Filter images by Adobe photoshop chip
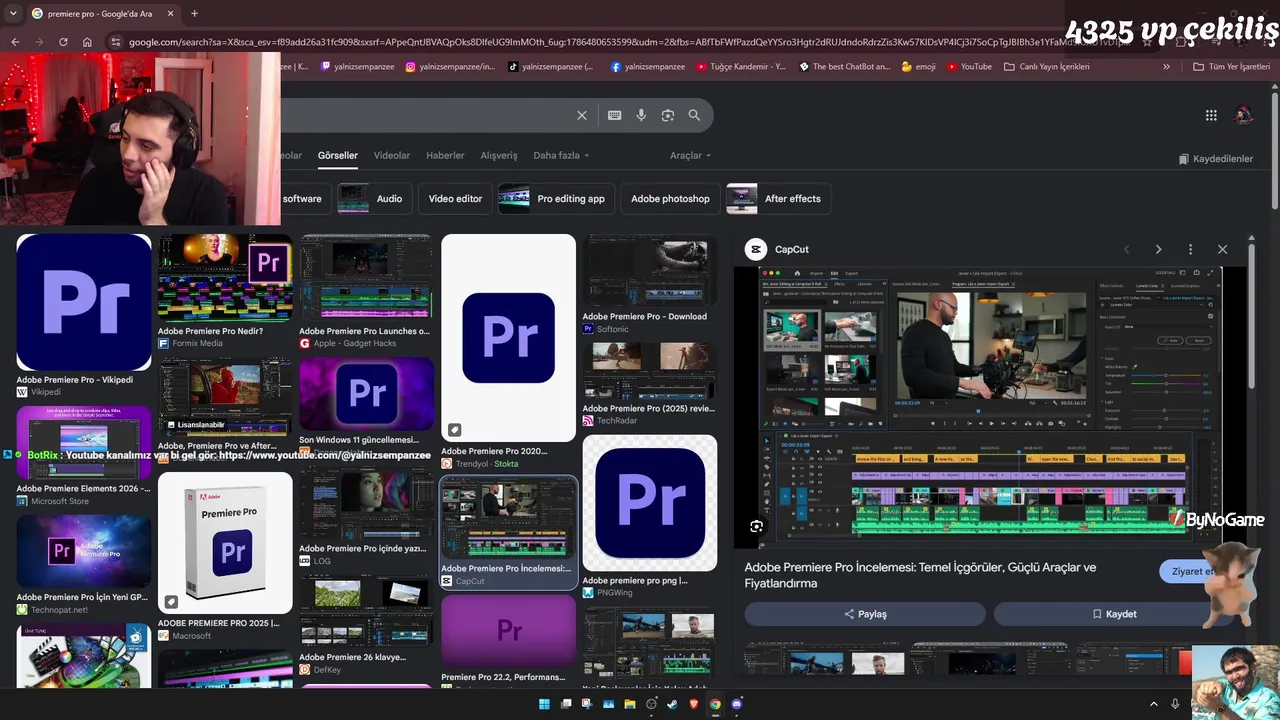The image size is (1280, 720). point(670,199)
